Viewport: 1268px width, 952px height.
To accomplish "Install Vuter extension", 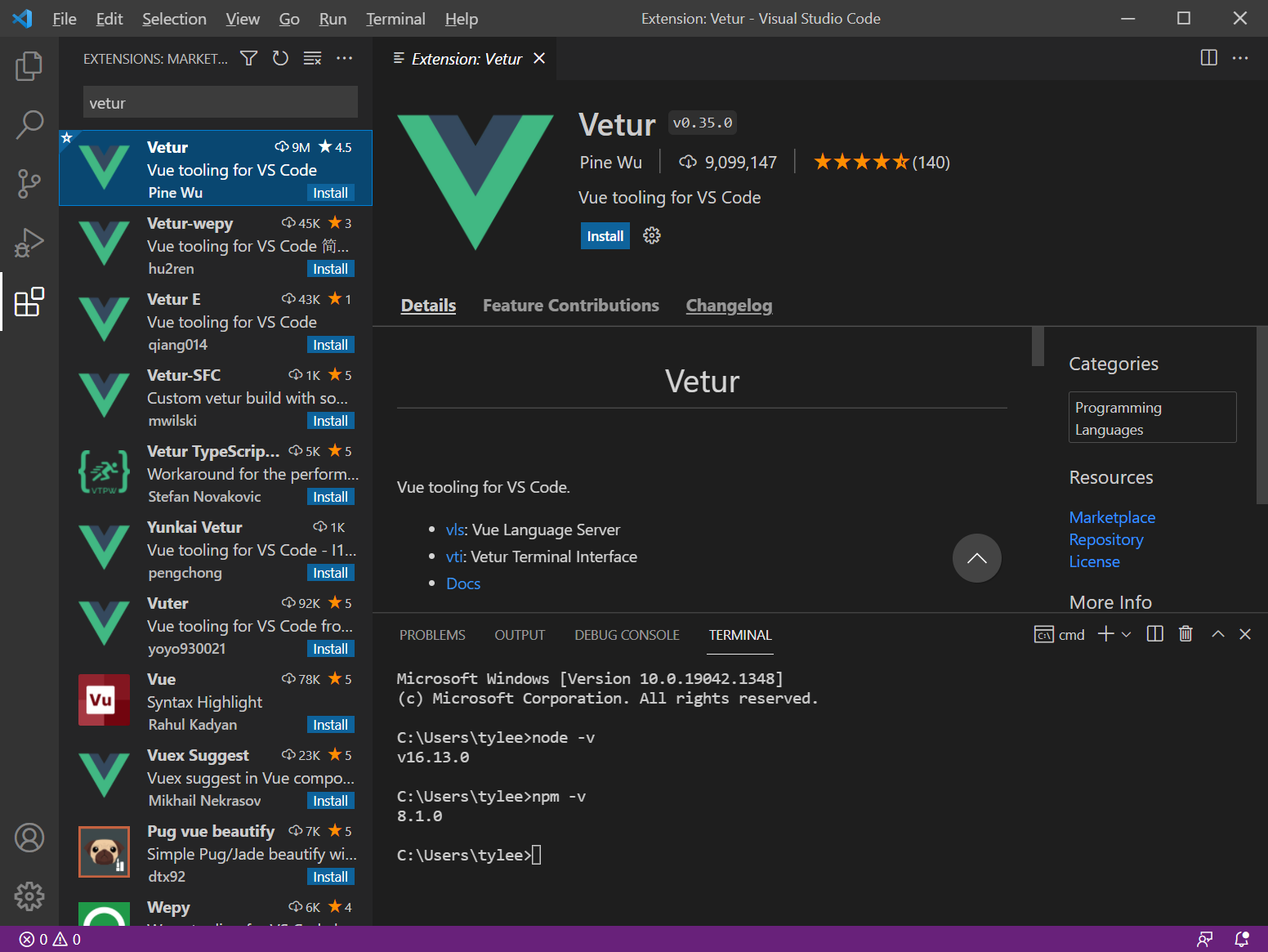I will 330,649.
